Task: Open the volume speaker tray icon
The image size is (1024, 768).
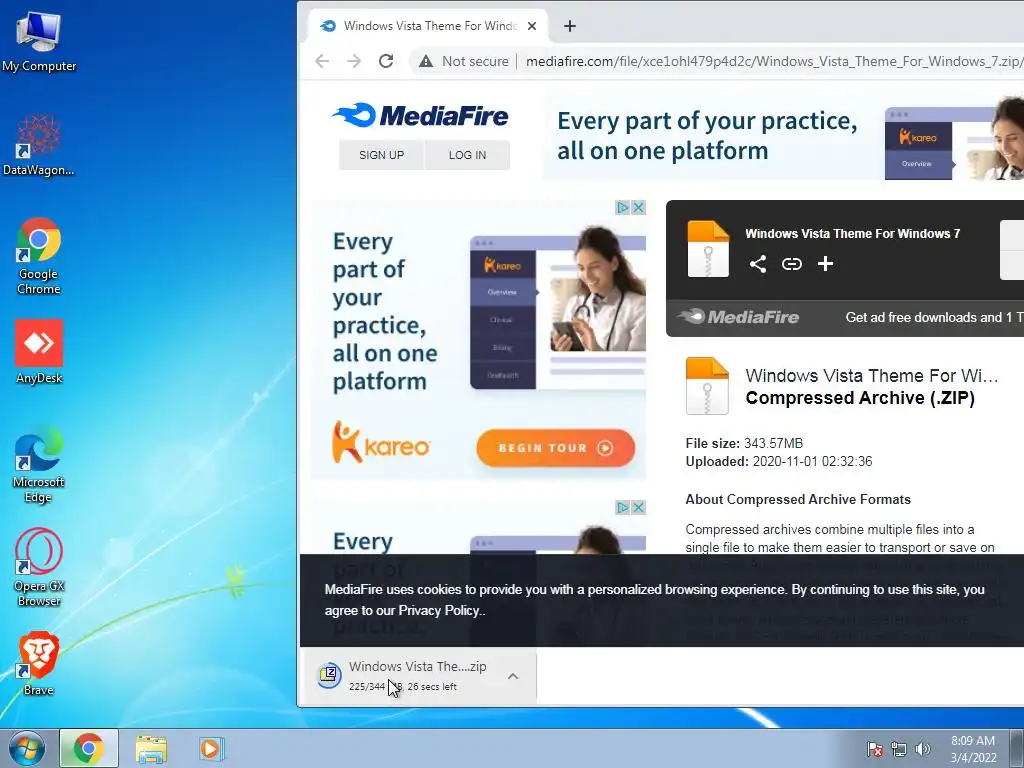Action: (923, 749)
